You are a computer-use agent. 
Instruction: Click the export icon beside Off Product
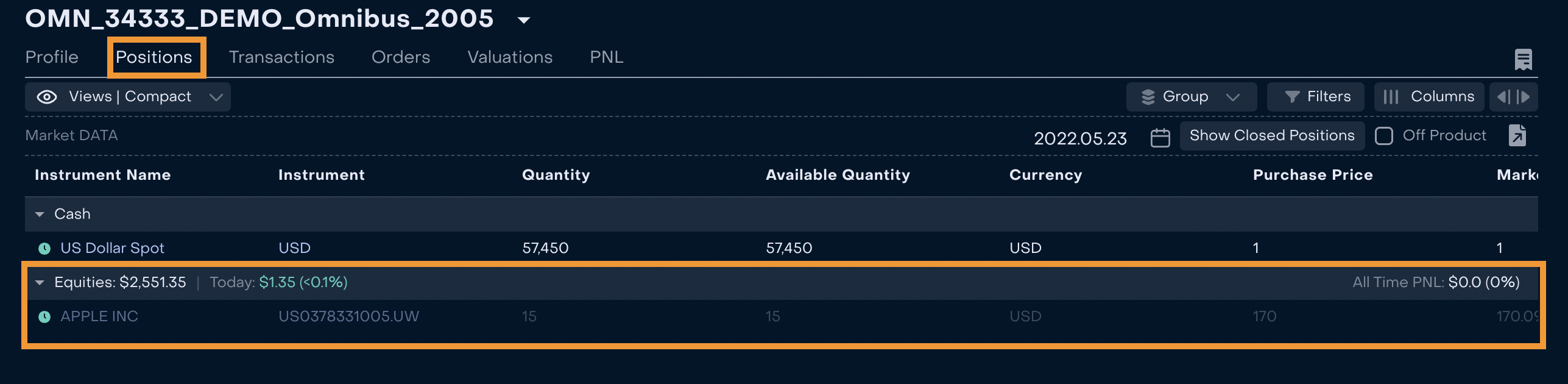point(1517,135)
